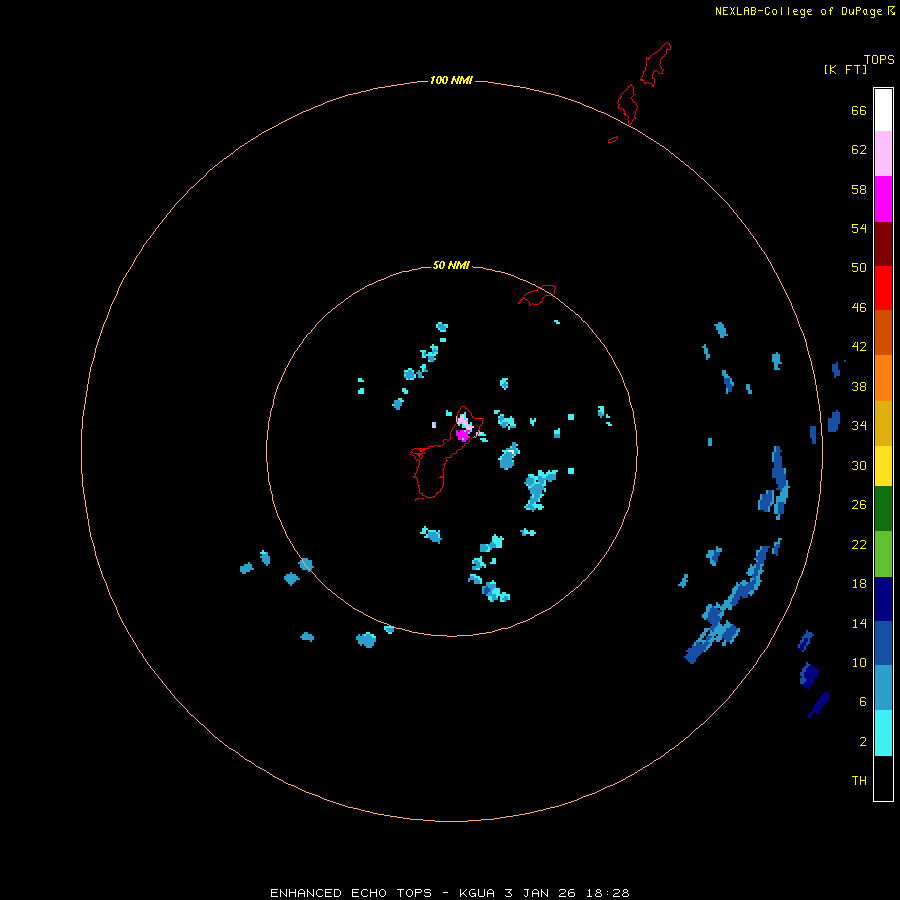Click the black TH threshold swatch
900x900 pixels.
pyautogui.click(x=883, y=778)
